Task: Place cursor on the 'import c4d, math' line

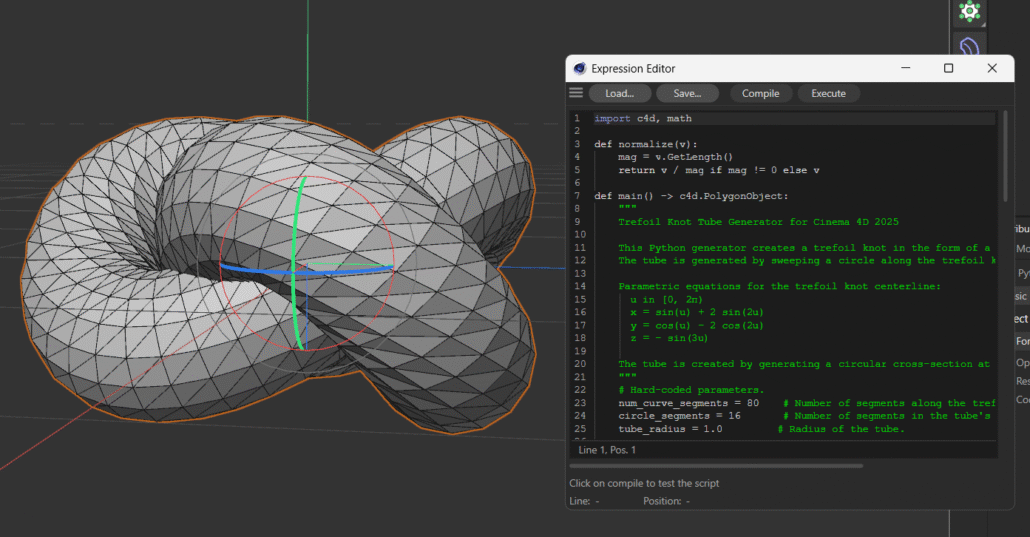Action: [x=642, y=118]
